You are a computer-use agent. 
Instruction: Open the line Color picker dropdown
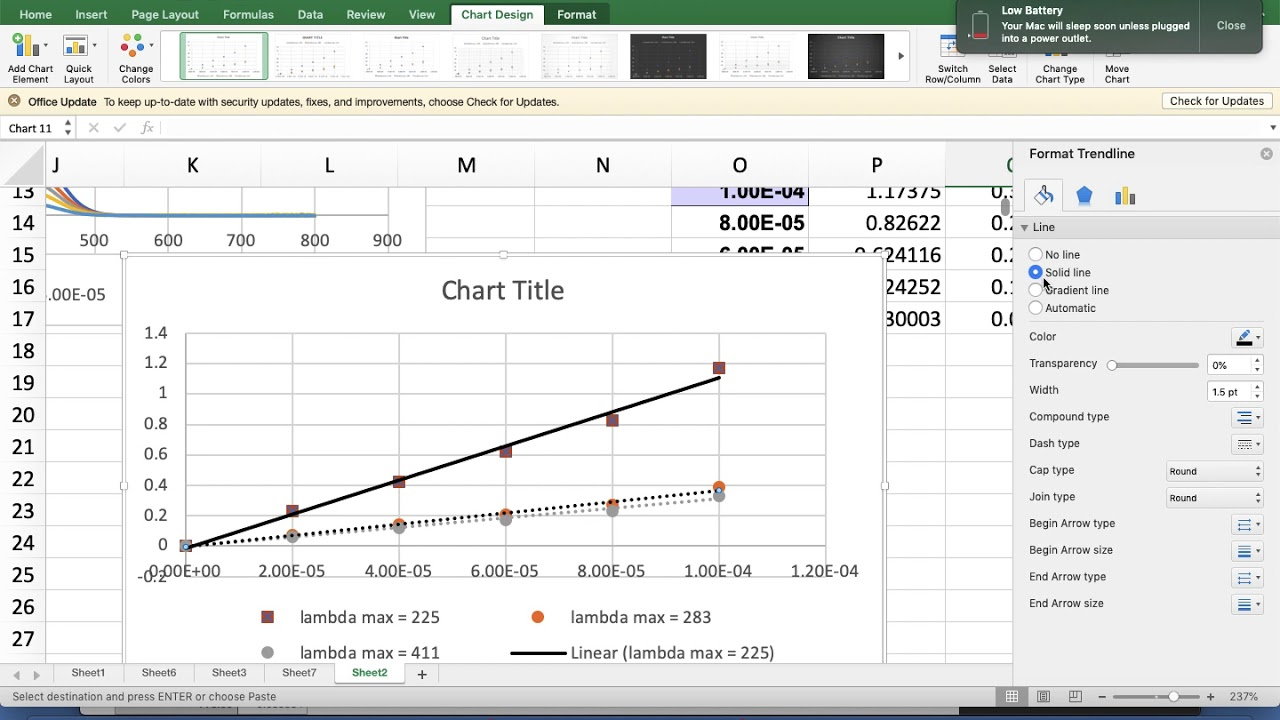(1247, 337)
